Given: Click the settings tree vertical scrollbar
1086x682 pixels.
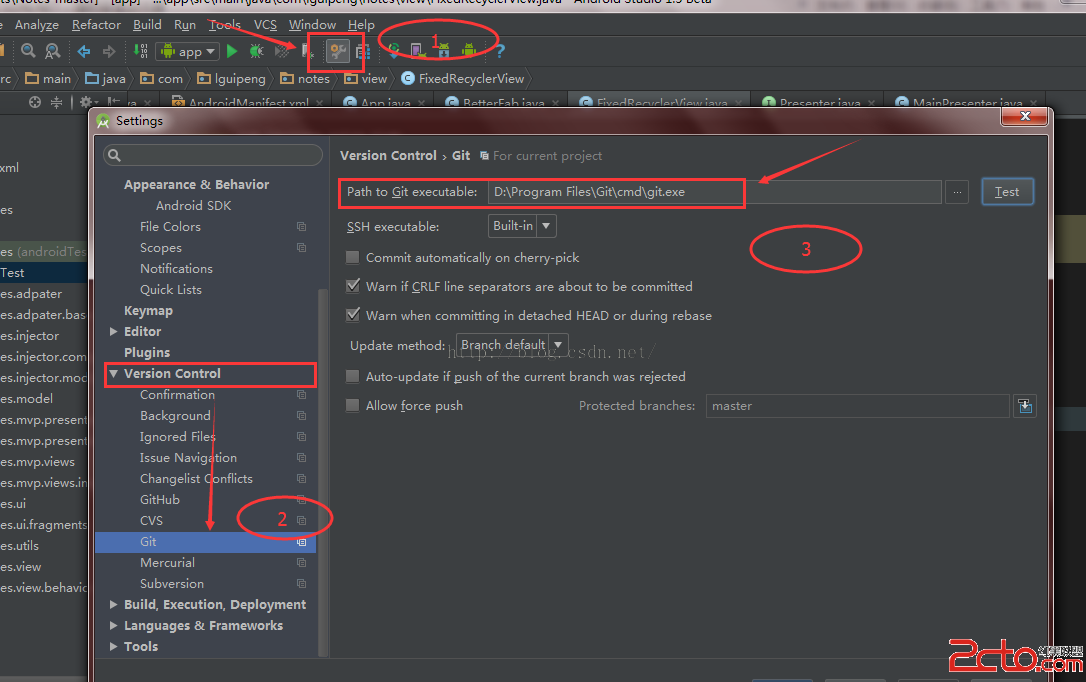Looking at the screenshot, I should pyautogui.click(x=323, y=471).
